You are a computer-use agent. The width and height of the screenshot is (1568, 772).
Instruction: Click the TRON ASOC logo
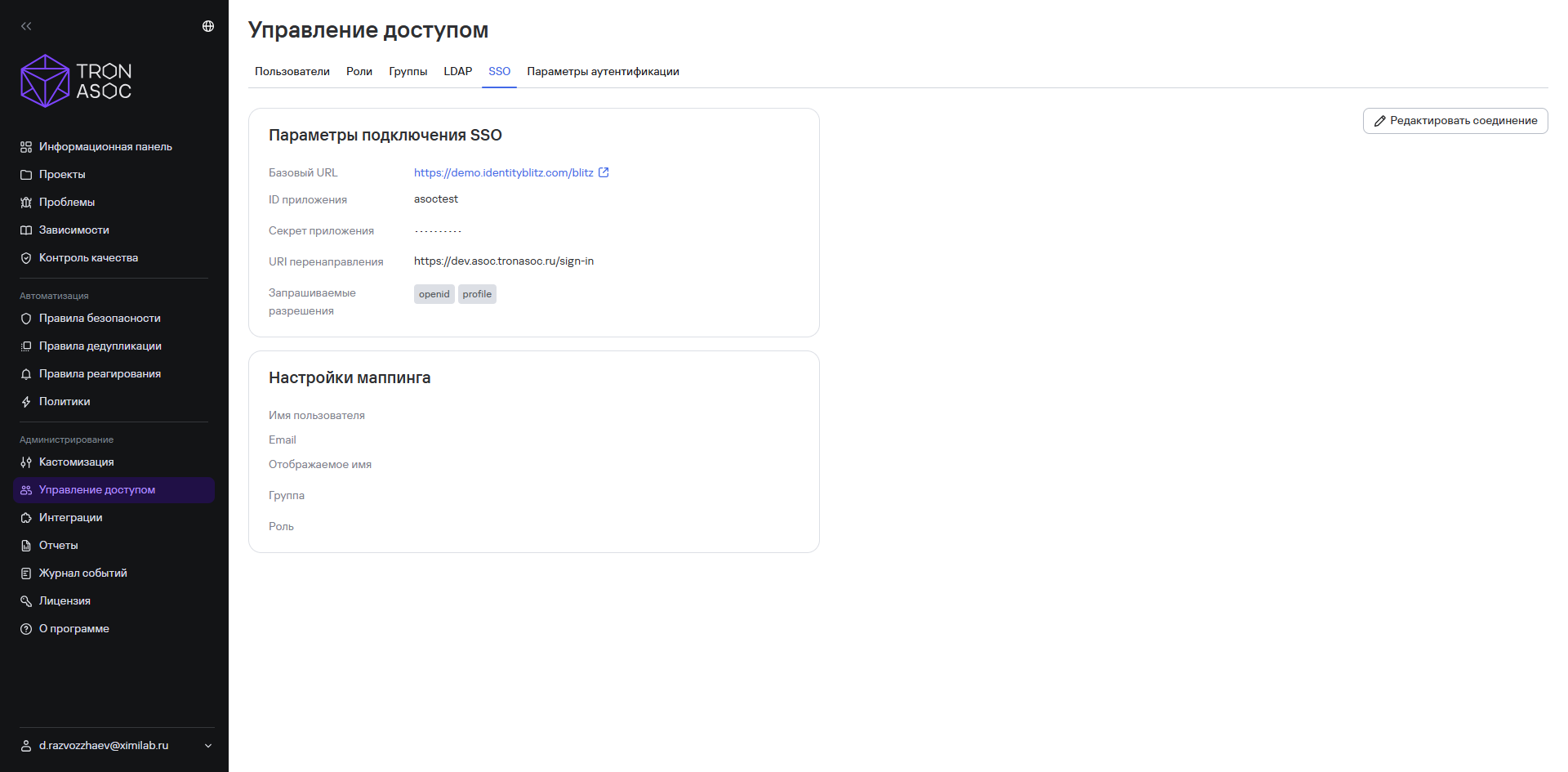coord(76,81)
